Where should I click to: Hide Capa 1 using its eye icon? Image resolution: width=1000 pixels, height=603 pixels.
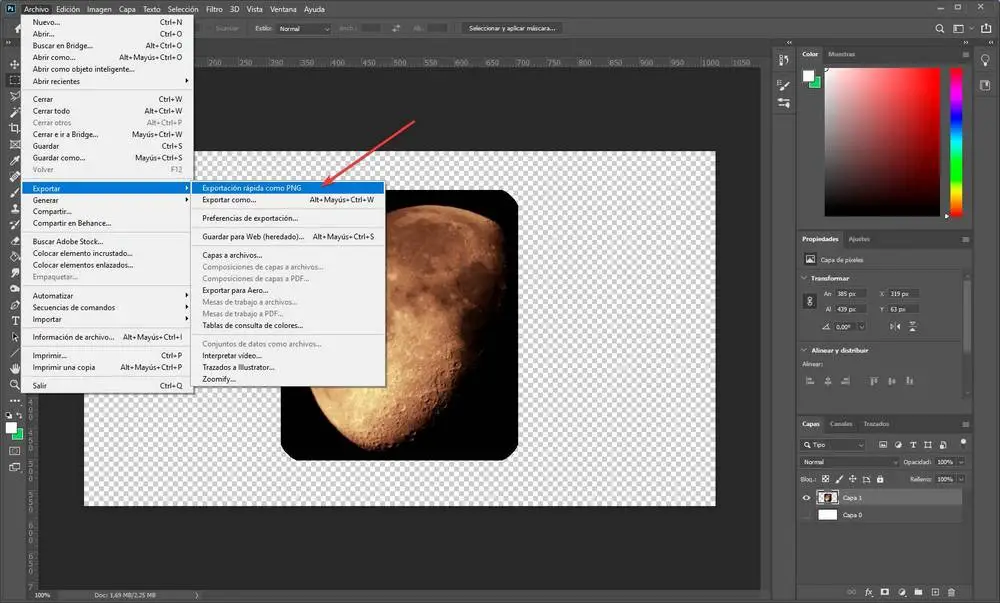click(807, 497)
